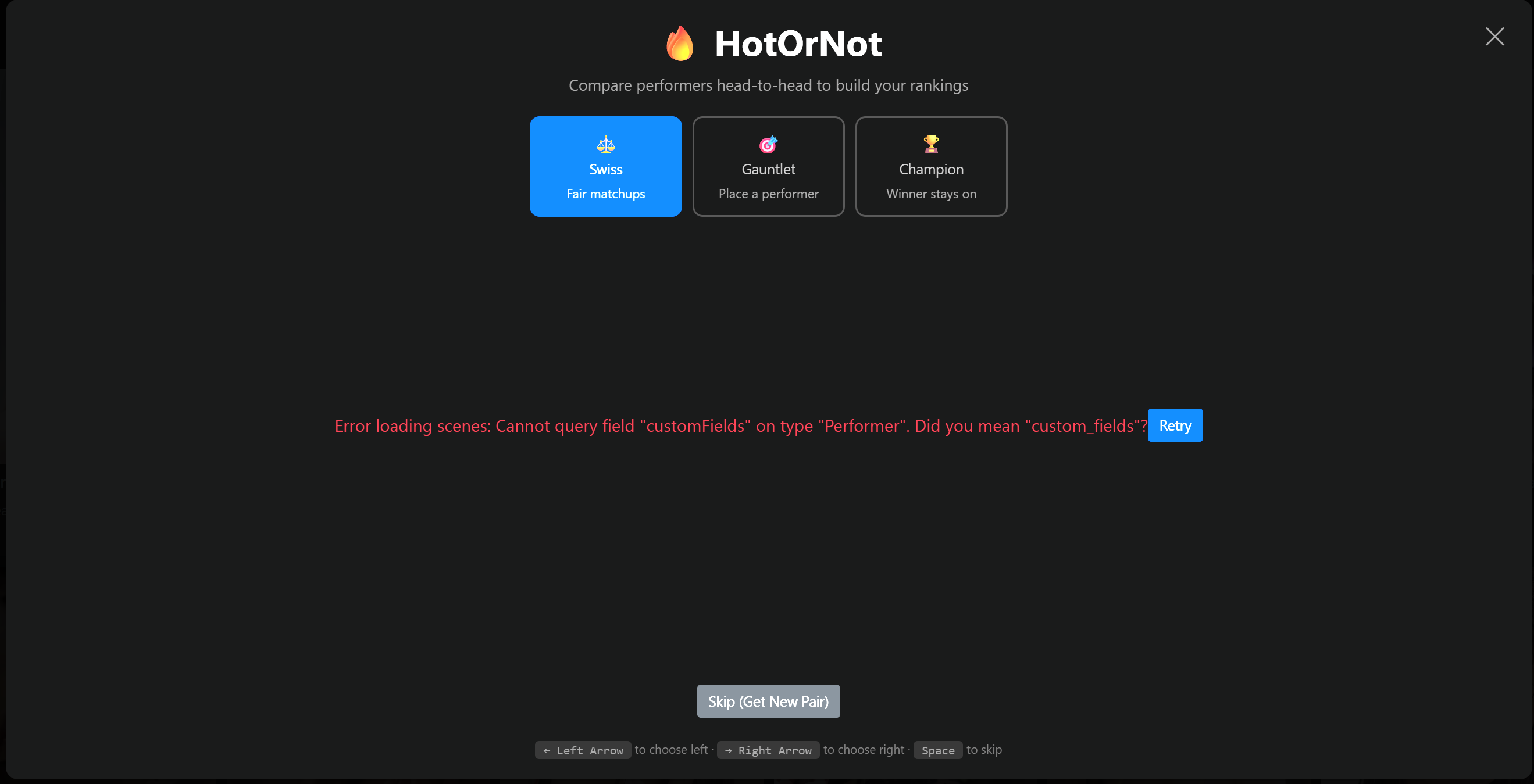Click the Left Arrow key hint

point(583,750)
